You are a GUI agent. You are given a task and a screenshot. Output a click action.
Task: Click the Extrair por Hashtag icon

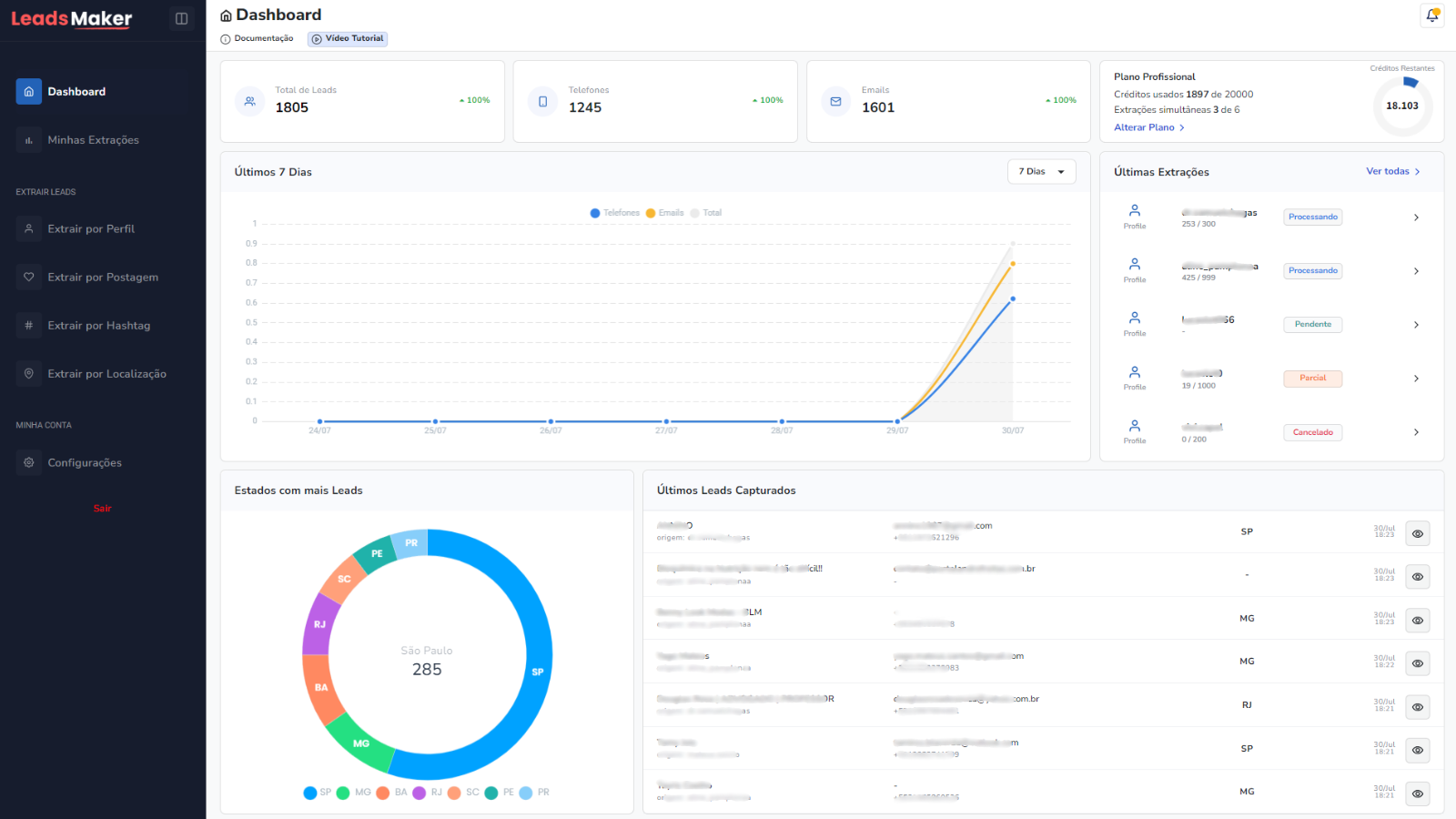tap(29, 326)
